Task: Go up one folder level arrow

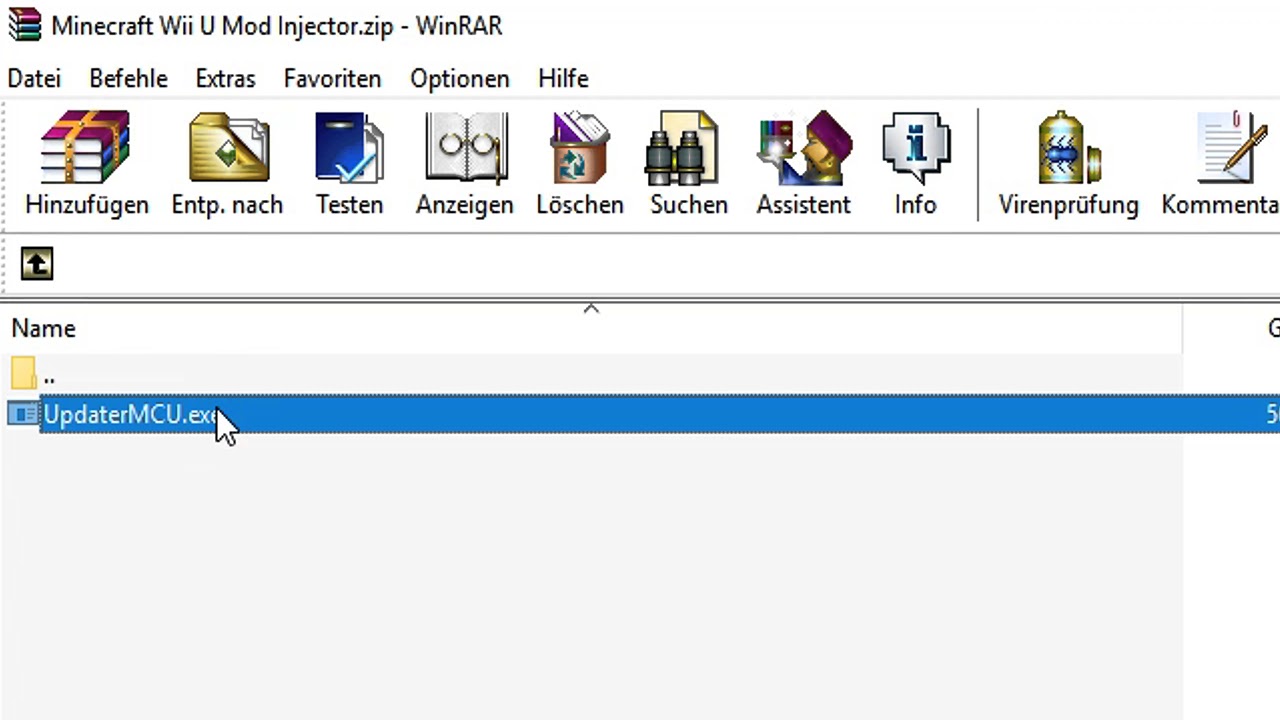Action: [37, 264]
